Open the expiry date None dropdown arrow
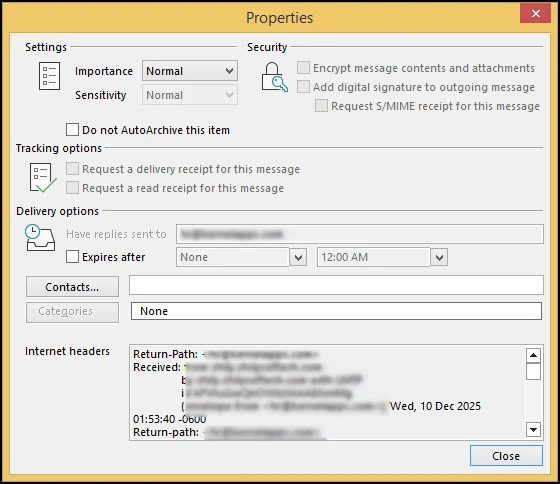Viewport: 560px width, 484px height. (298, 257)
